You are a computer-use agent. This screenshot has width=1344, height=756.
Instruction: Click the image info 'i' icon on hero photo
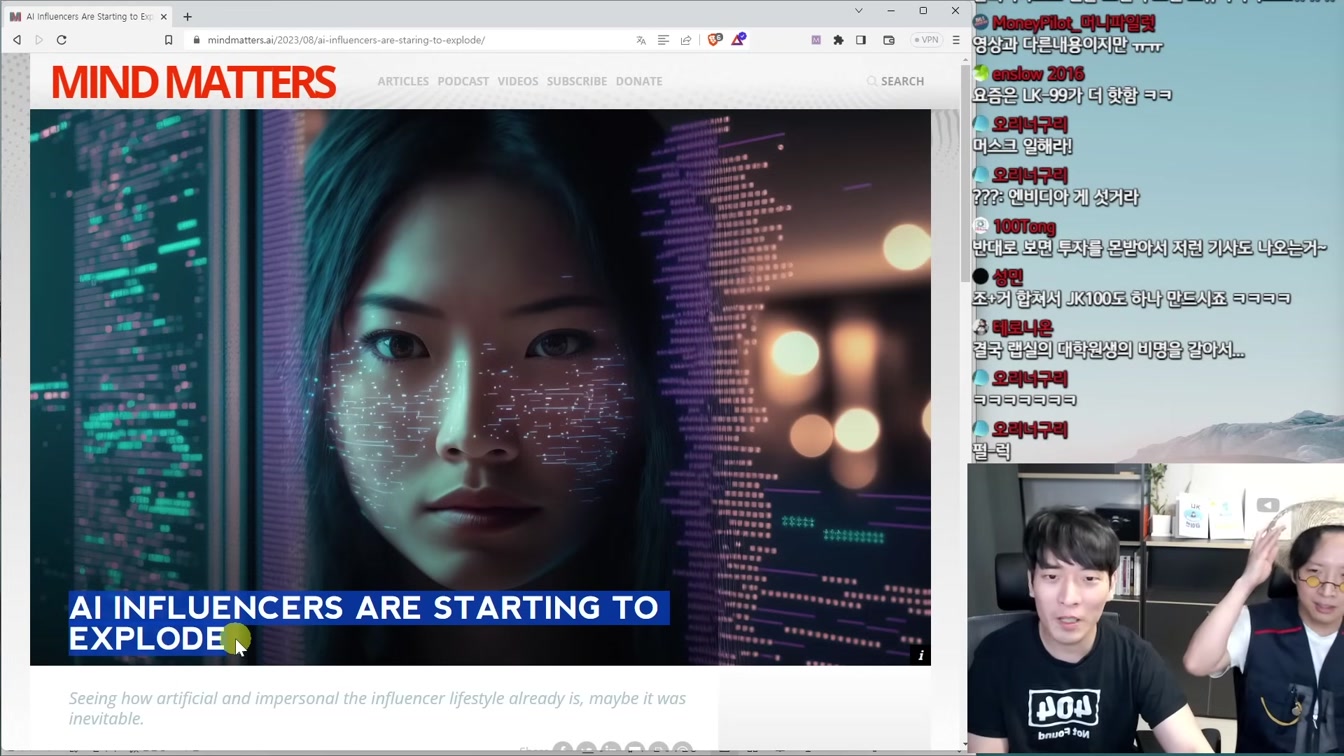(921, 656)
